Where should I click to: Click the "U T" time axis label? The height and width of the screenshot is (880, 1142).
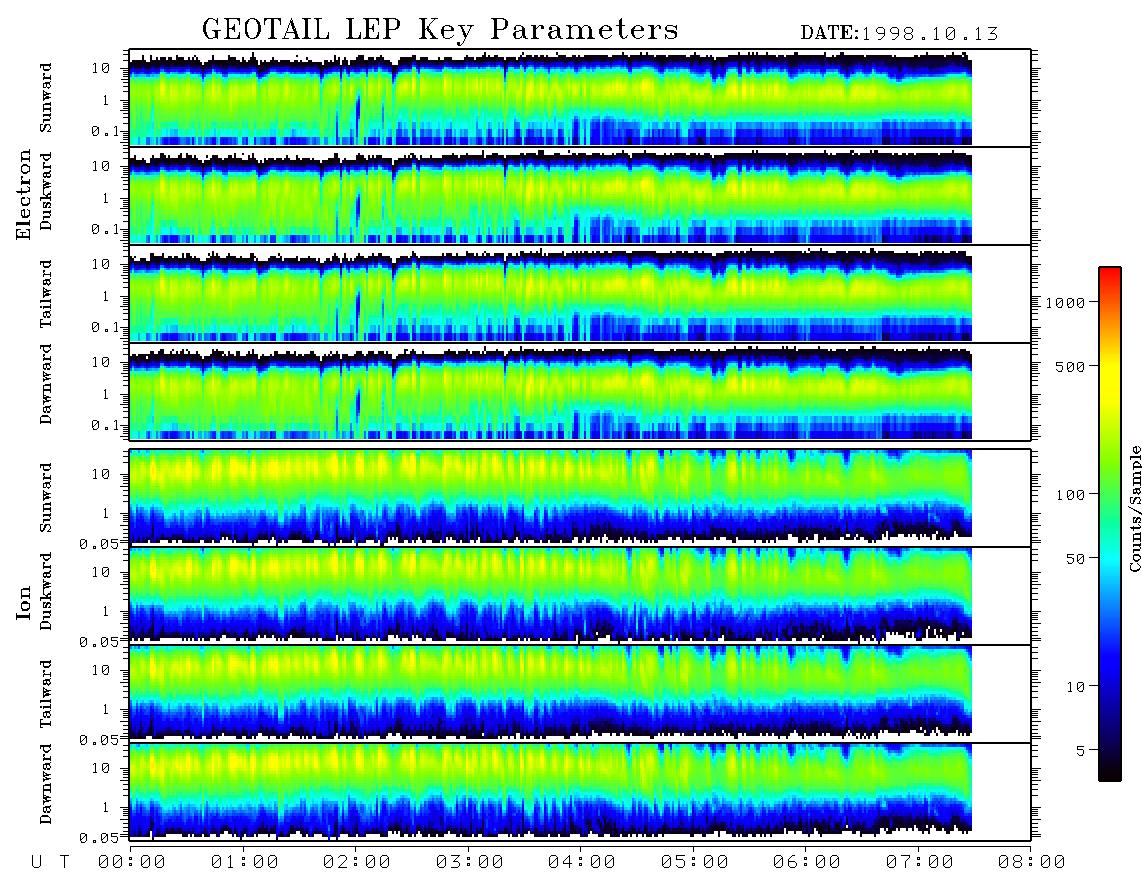tap(50, 862)
